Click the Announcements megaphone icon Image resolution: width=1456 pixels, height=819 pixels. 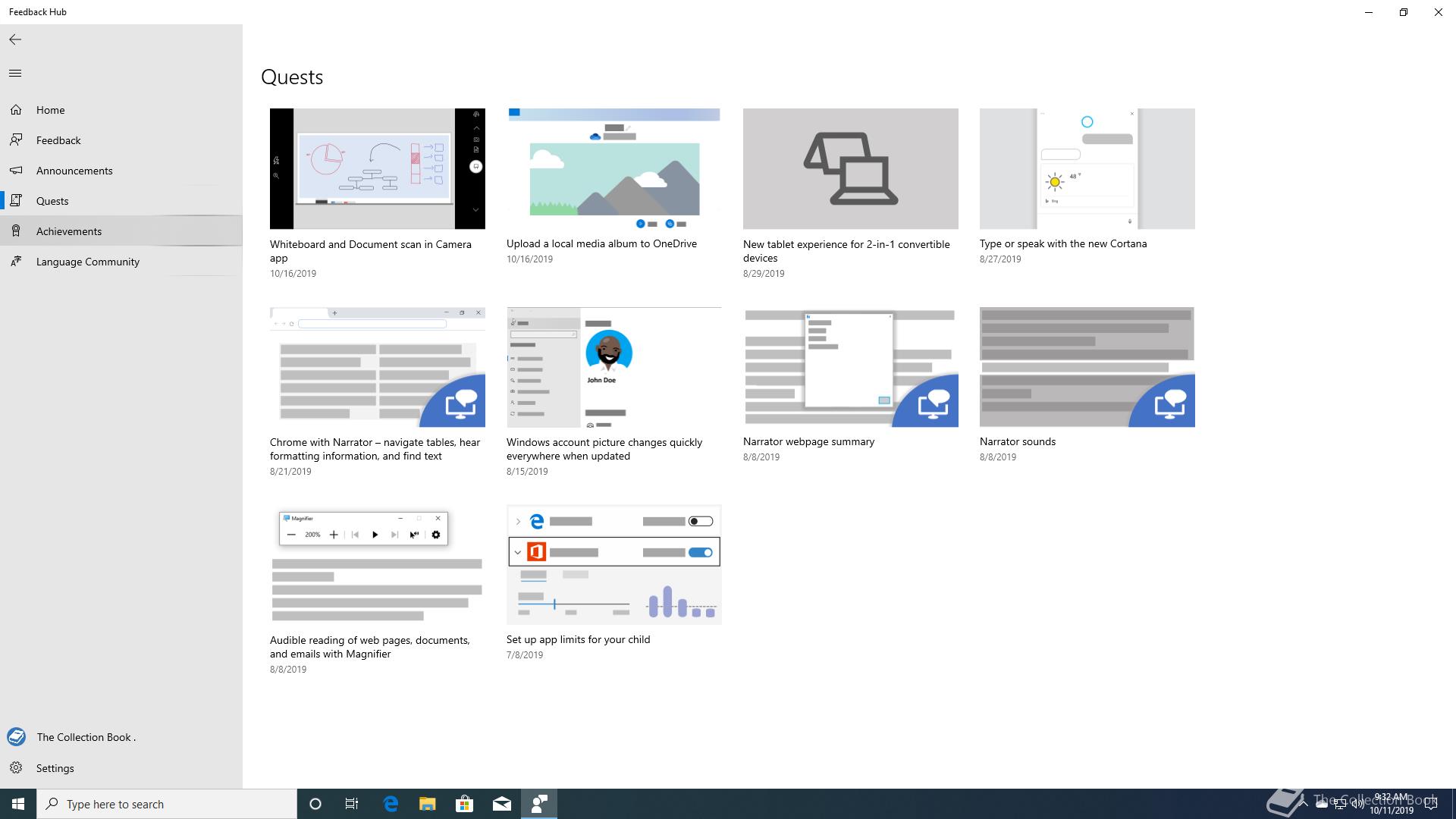click(16, 171)
